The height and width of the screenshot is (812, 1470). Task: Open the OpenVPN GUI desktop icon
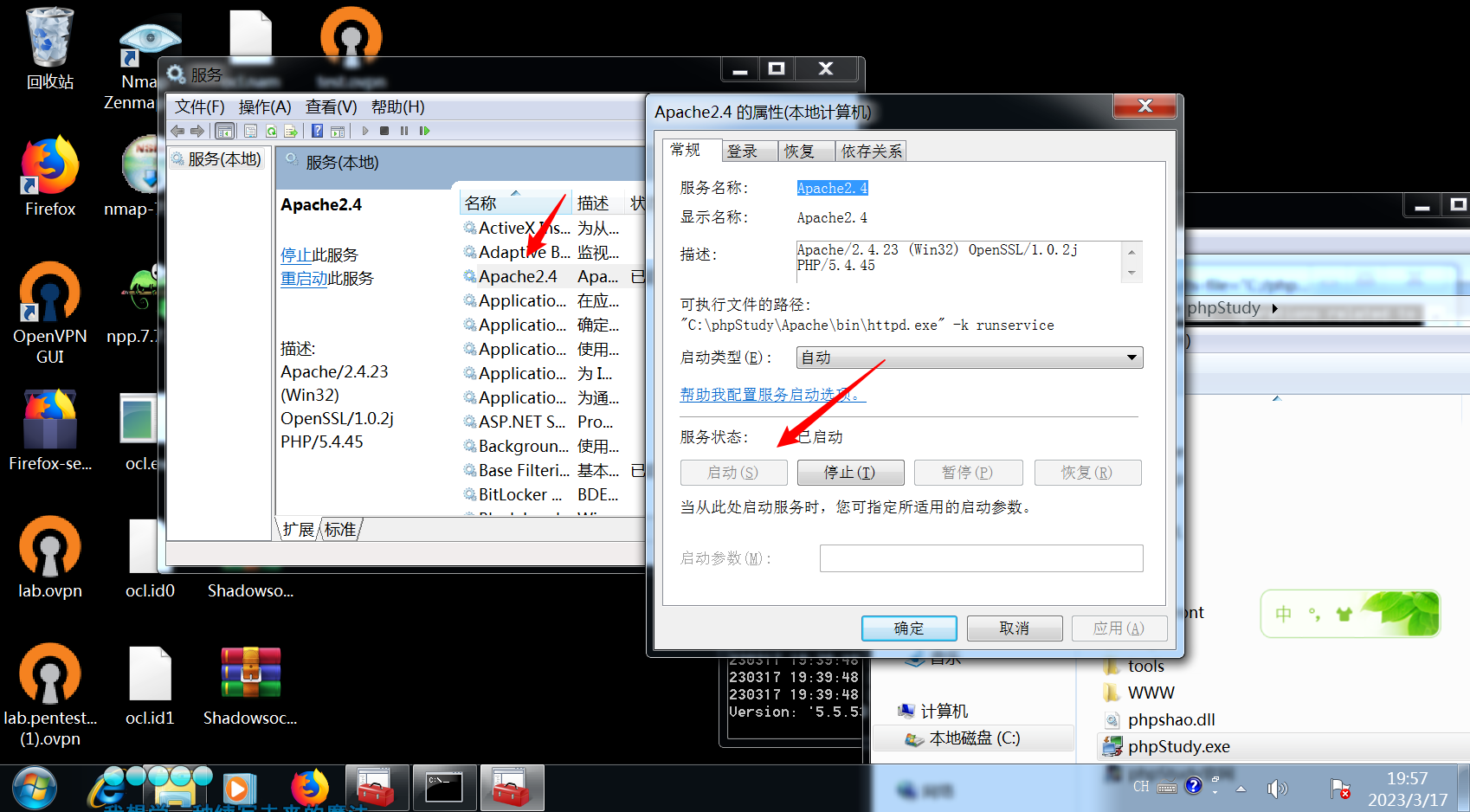(49, 313)
